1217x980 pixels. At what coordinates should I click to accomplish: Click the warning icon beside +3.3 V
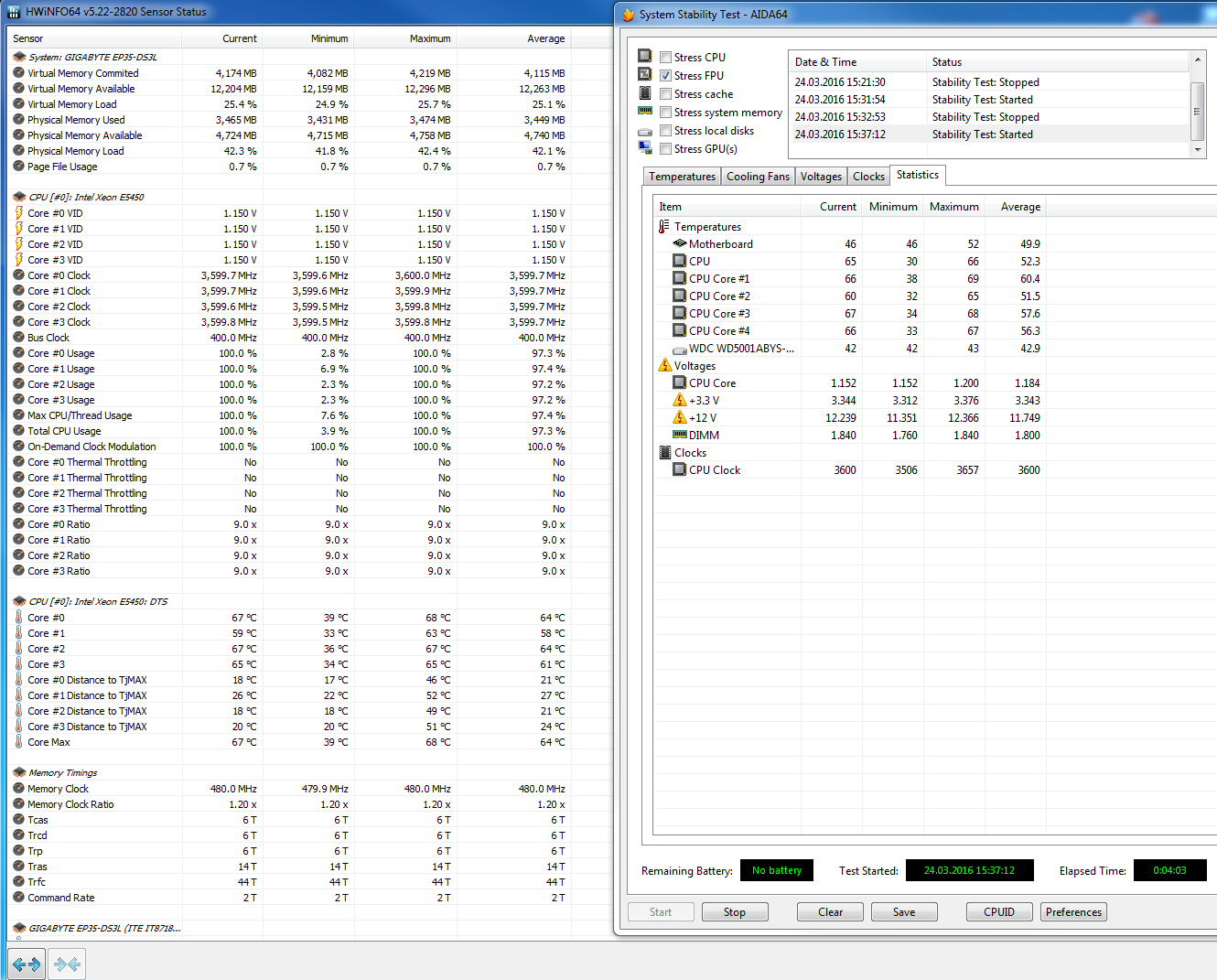point(680,401)
